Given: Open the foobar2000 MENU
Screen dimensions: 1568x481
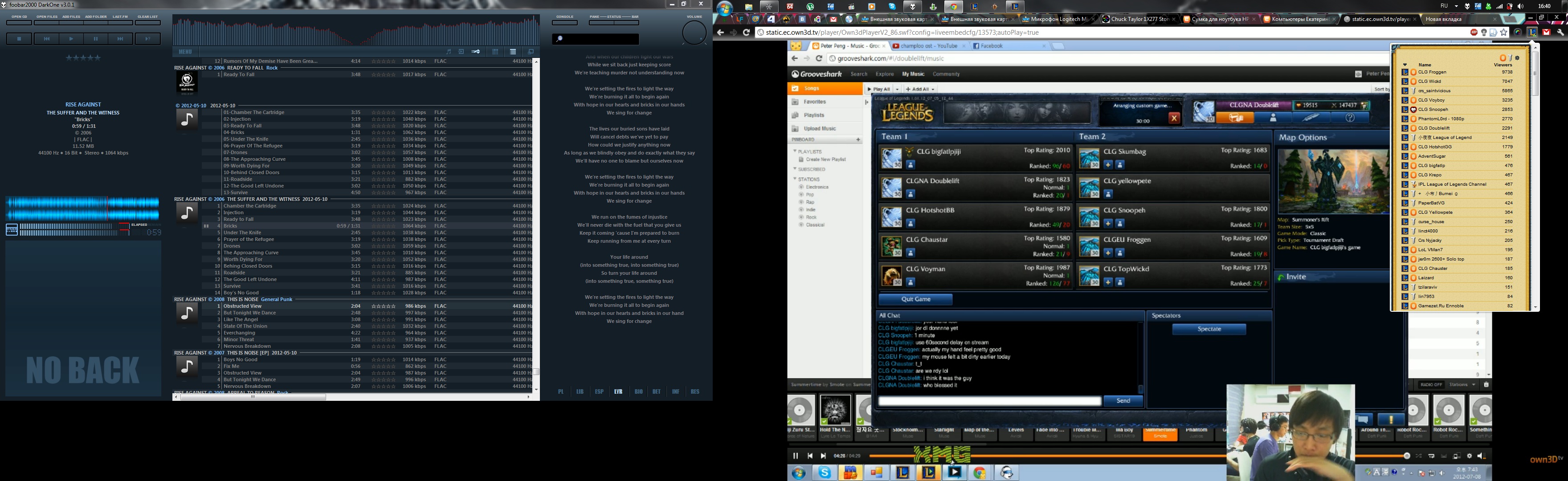Looking at the screenshot, I should pyautogui.click(x=185, y=52).
